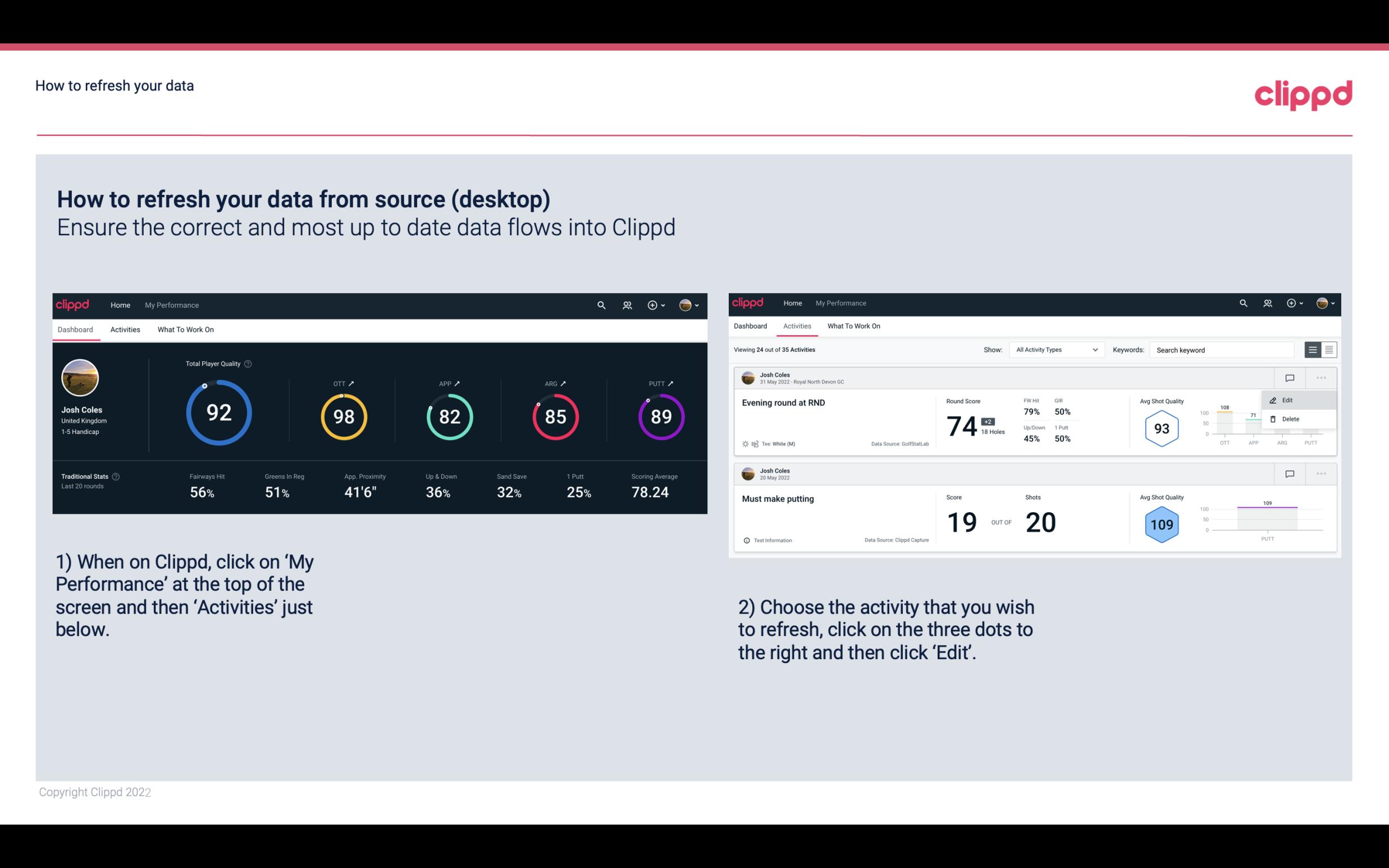Click Delete option in activity dropdown
This screenshot has width=1389, height=868.
pyautogui.click(x=1292, y=419)
